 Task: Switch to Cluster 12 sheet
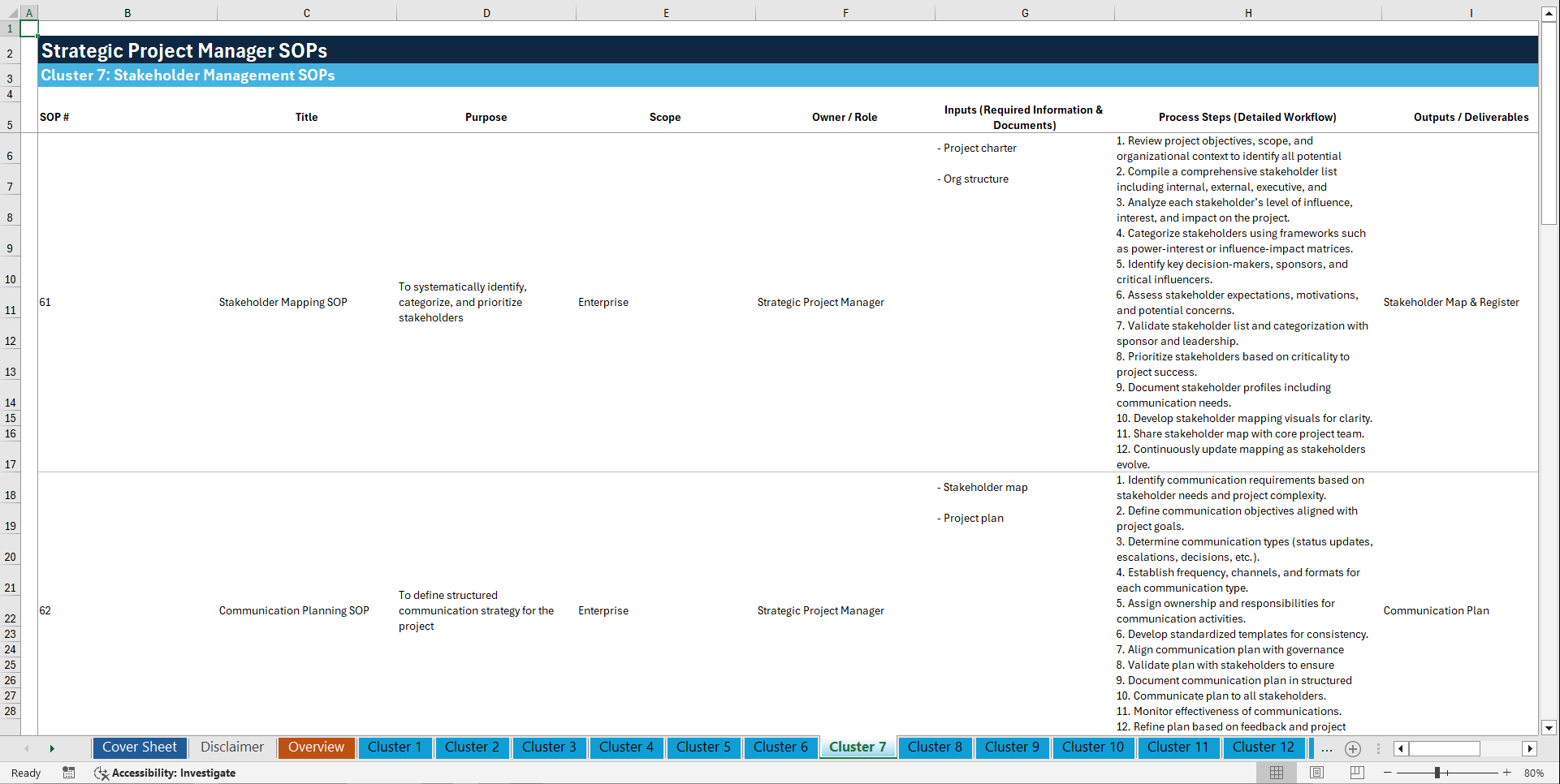coord(1264,747)
